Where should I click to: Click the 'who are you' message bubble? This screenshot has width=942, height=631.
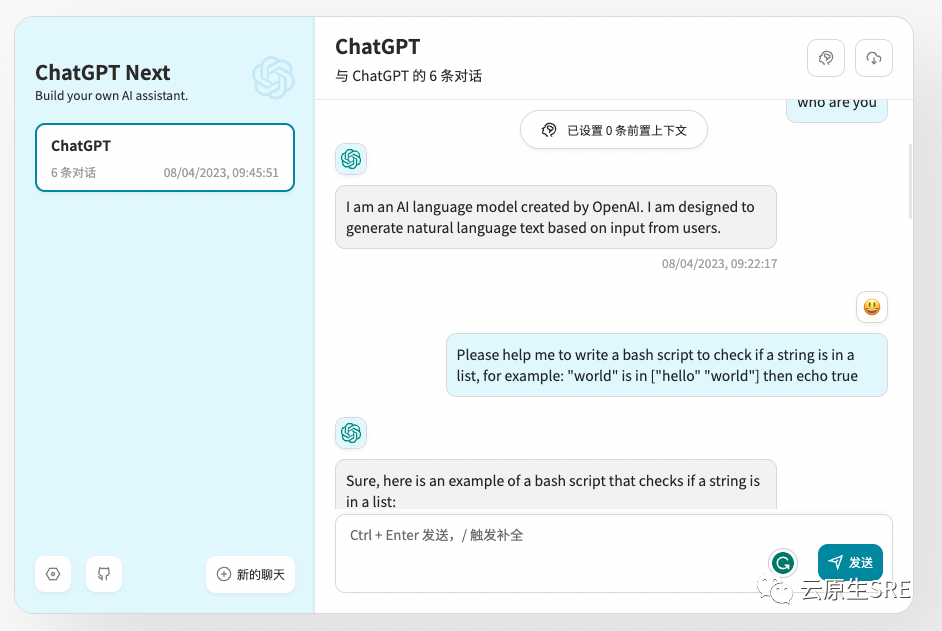[x=837, y=110]
